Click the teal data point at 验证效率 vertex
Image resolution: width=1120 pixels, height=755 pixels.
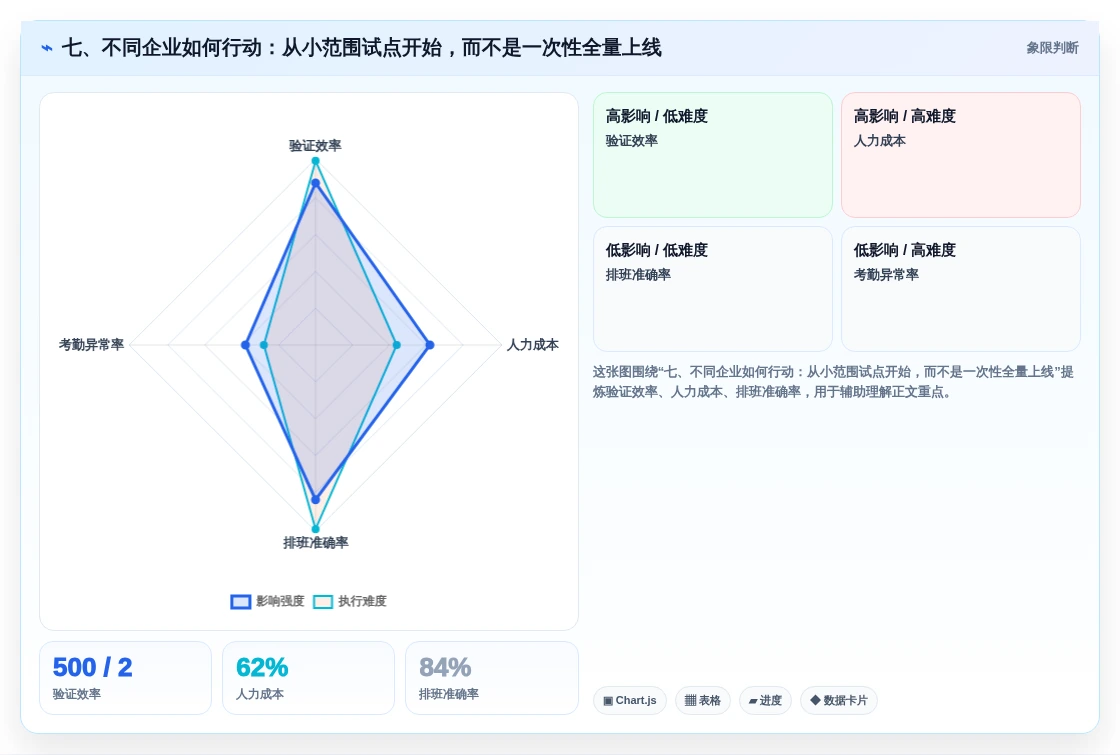tap(315, 161)
